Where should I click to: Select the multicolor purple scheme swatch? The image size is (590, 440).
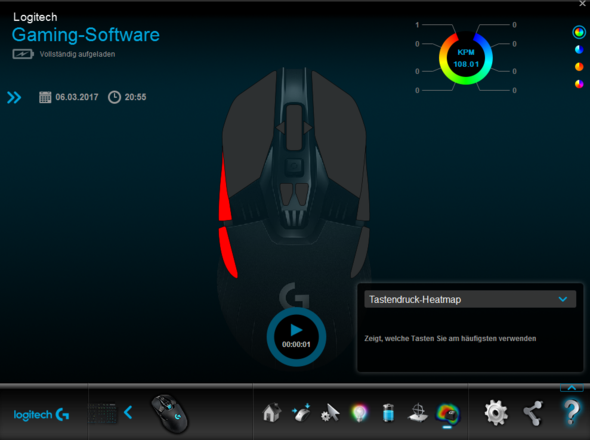579,84
